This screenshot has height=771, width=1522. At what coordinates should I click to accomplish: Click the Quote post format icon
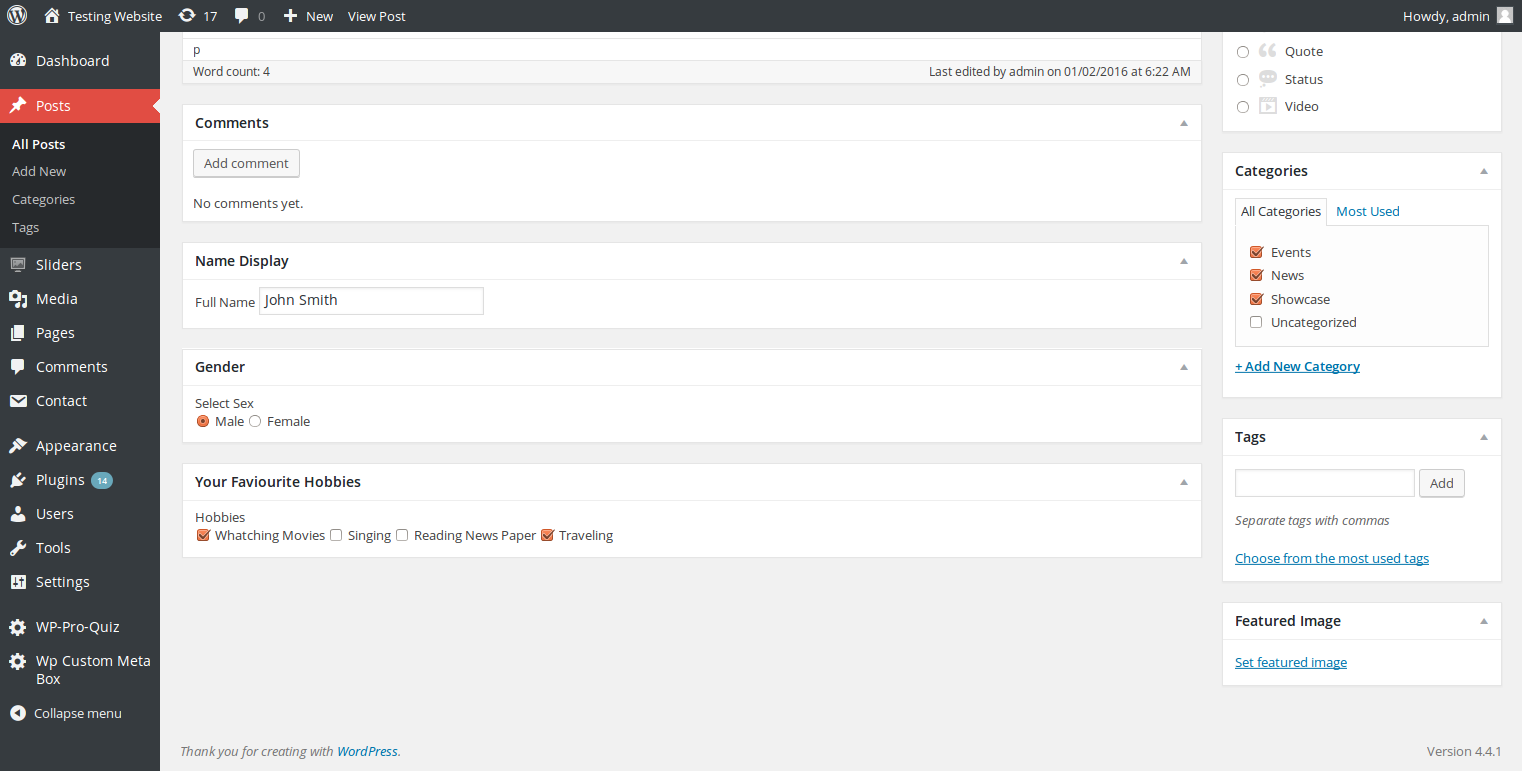point(1268,51)
